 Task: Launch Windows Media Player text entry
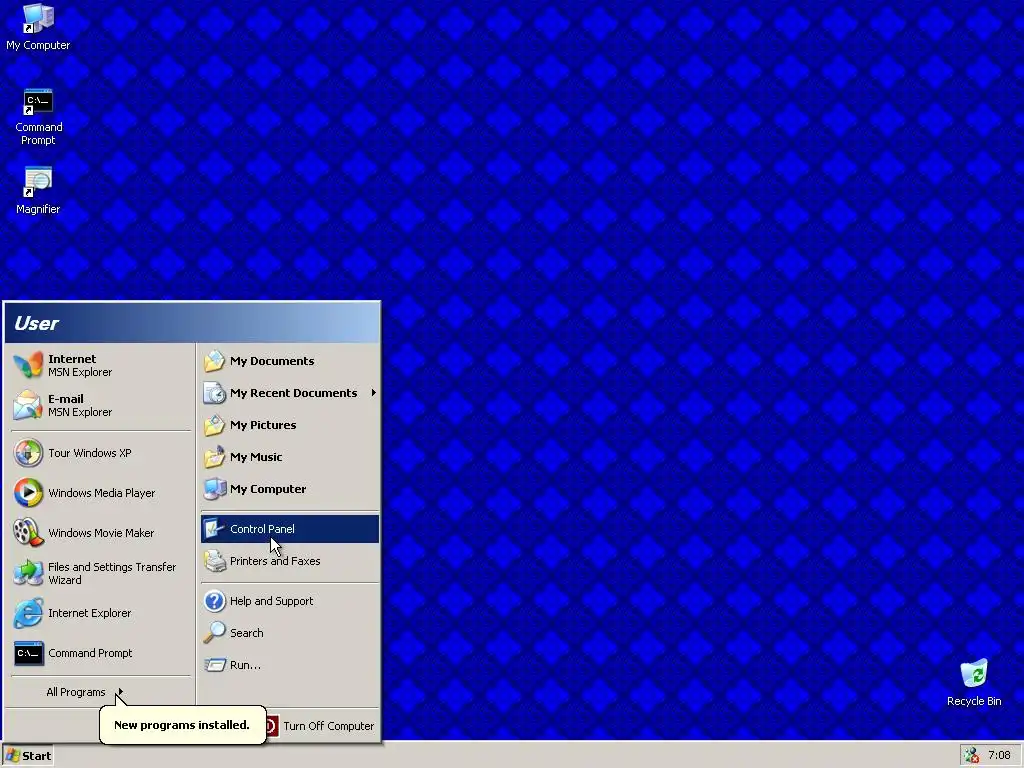point(102,493)
